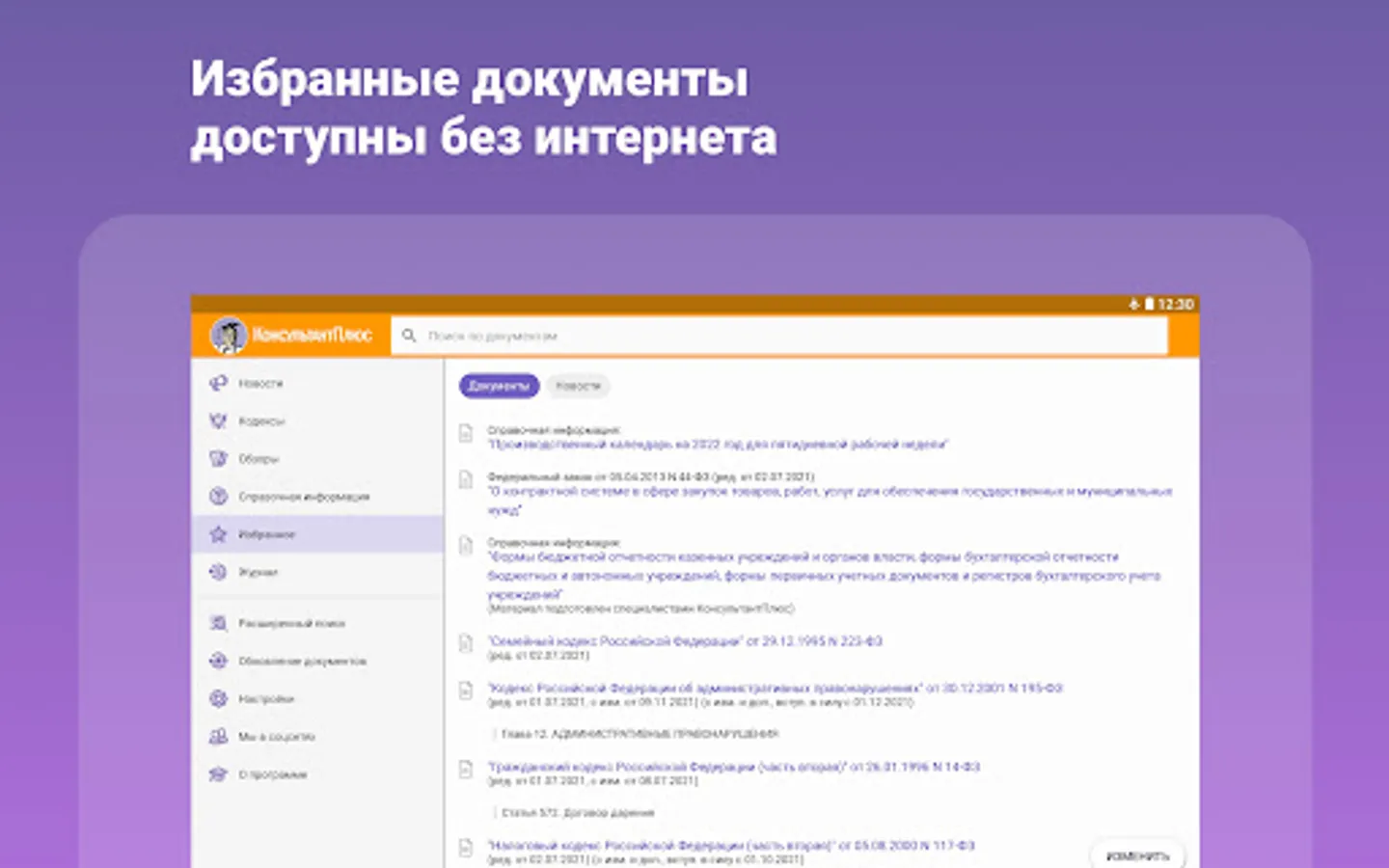Click the Мы в соцсетях icon
The width and height of the screenshot is (1389, 868).
[219, 736]
